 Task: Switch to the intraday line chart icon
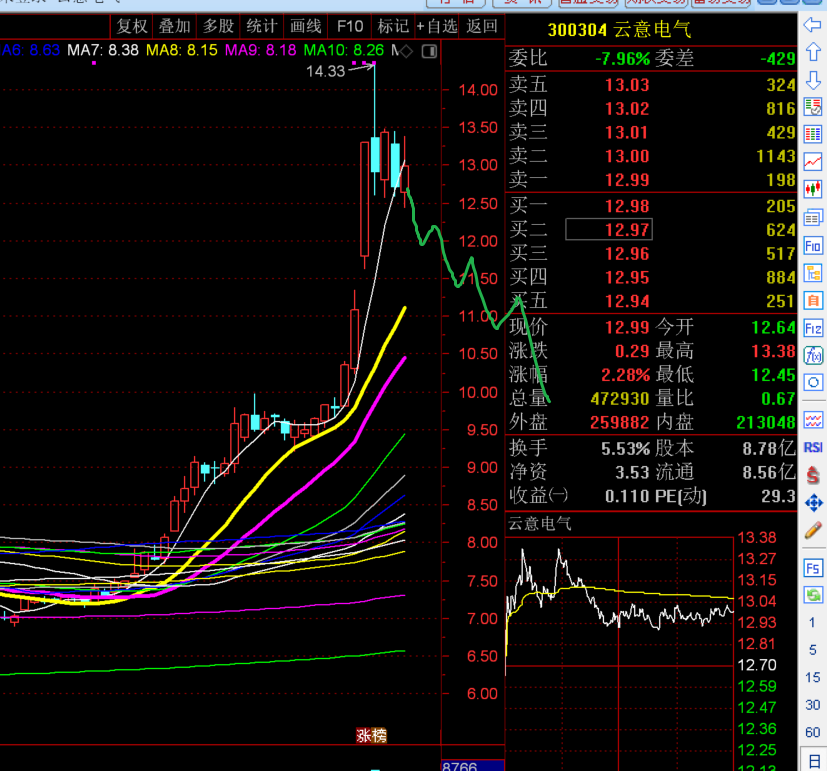point(813,161)
